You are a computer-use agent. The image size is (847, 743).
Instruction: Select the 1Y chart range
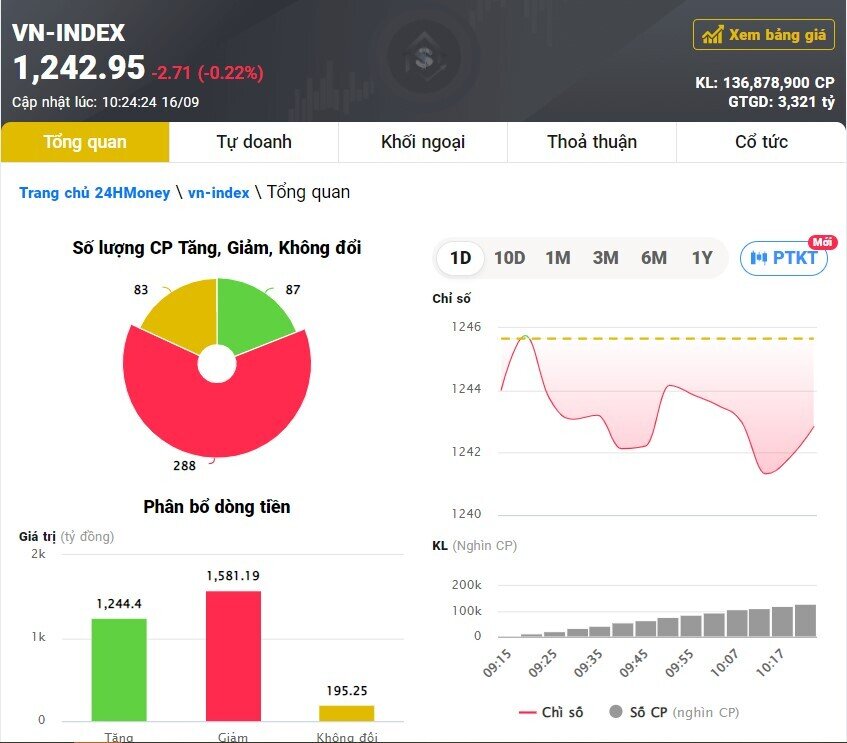tap(702, 258)
